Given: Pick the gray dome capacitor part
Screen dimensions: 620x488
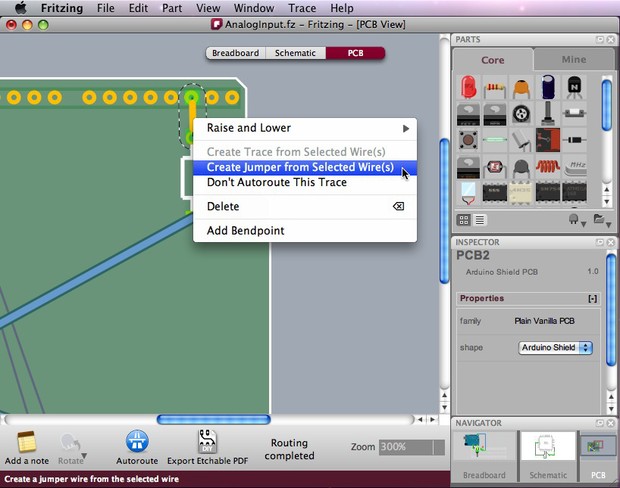Looking at the screenshot, I should pyautogui.click(x=521, y=168).
